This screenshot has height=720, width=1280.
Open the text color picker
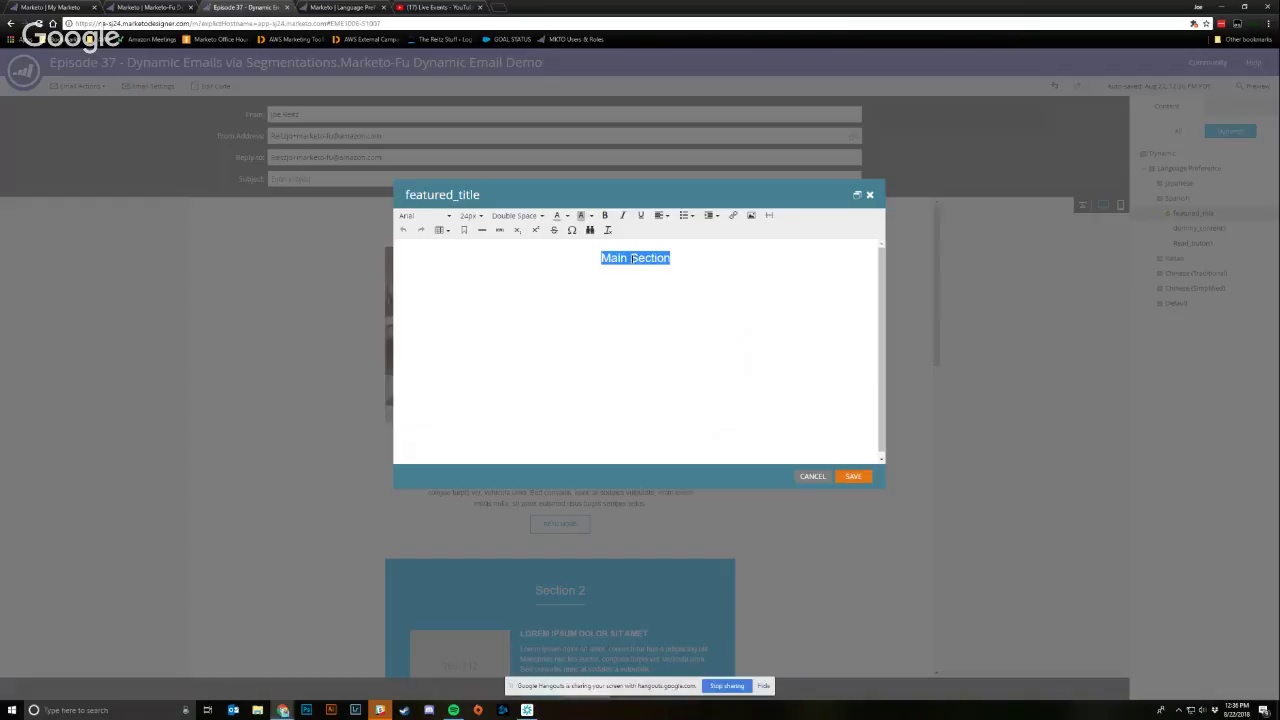coord(560,215)
